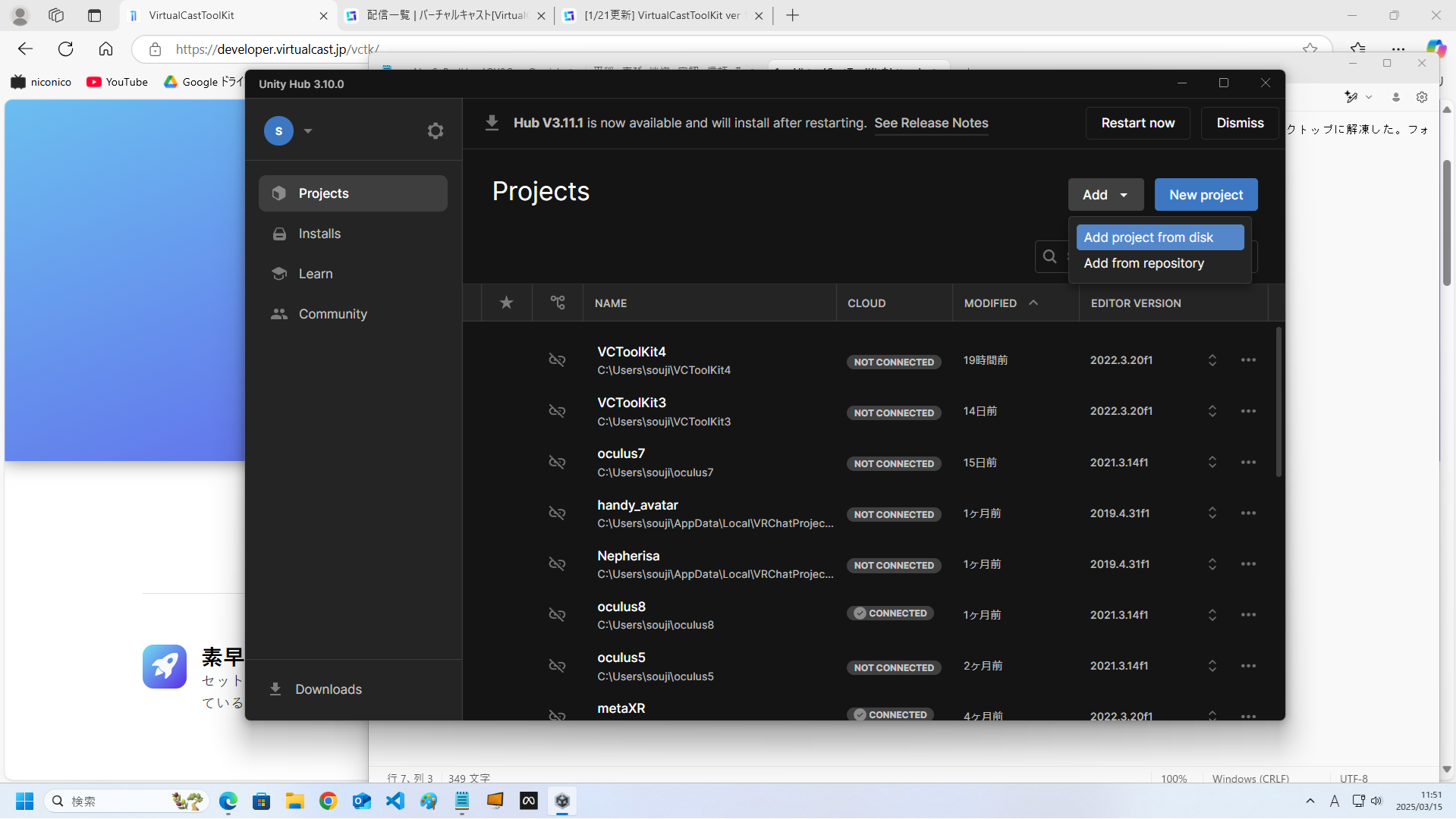
Task: Click the projects search icon
Action: [1050, 256]
